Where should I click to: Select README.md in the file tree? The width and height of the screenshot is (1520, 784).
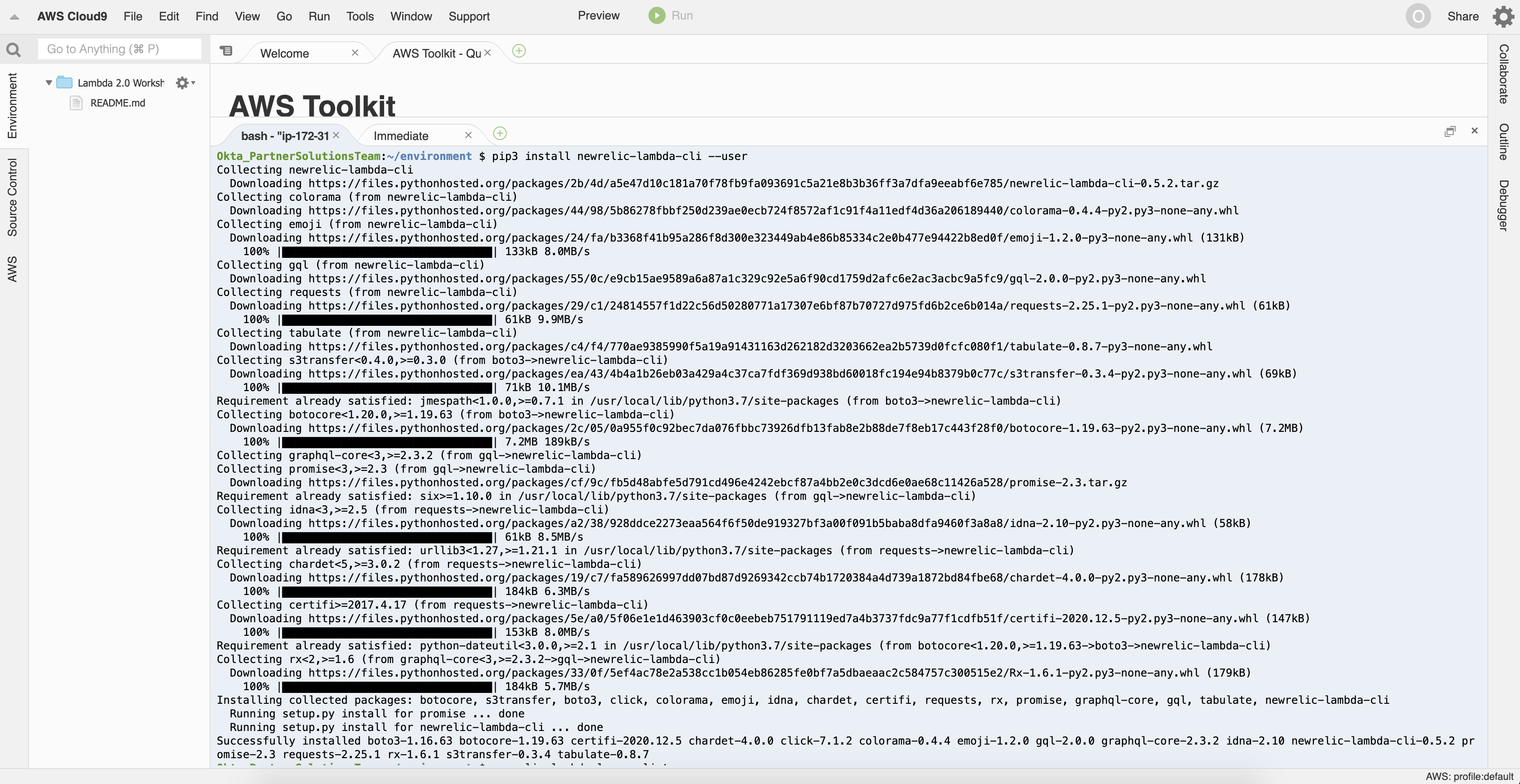(117, 103)
